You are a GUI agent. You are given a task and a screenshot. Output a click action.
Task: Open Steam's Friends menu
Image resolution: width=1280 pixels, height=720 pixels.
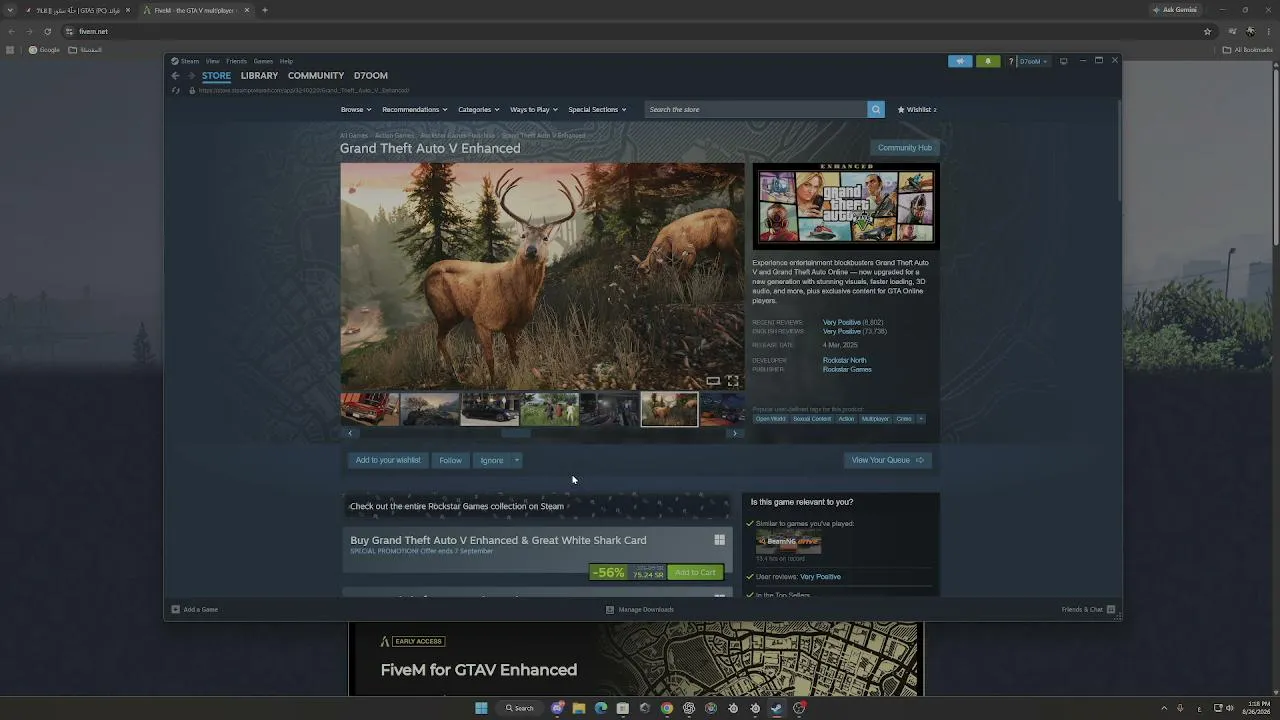click(236, 61)
